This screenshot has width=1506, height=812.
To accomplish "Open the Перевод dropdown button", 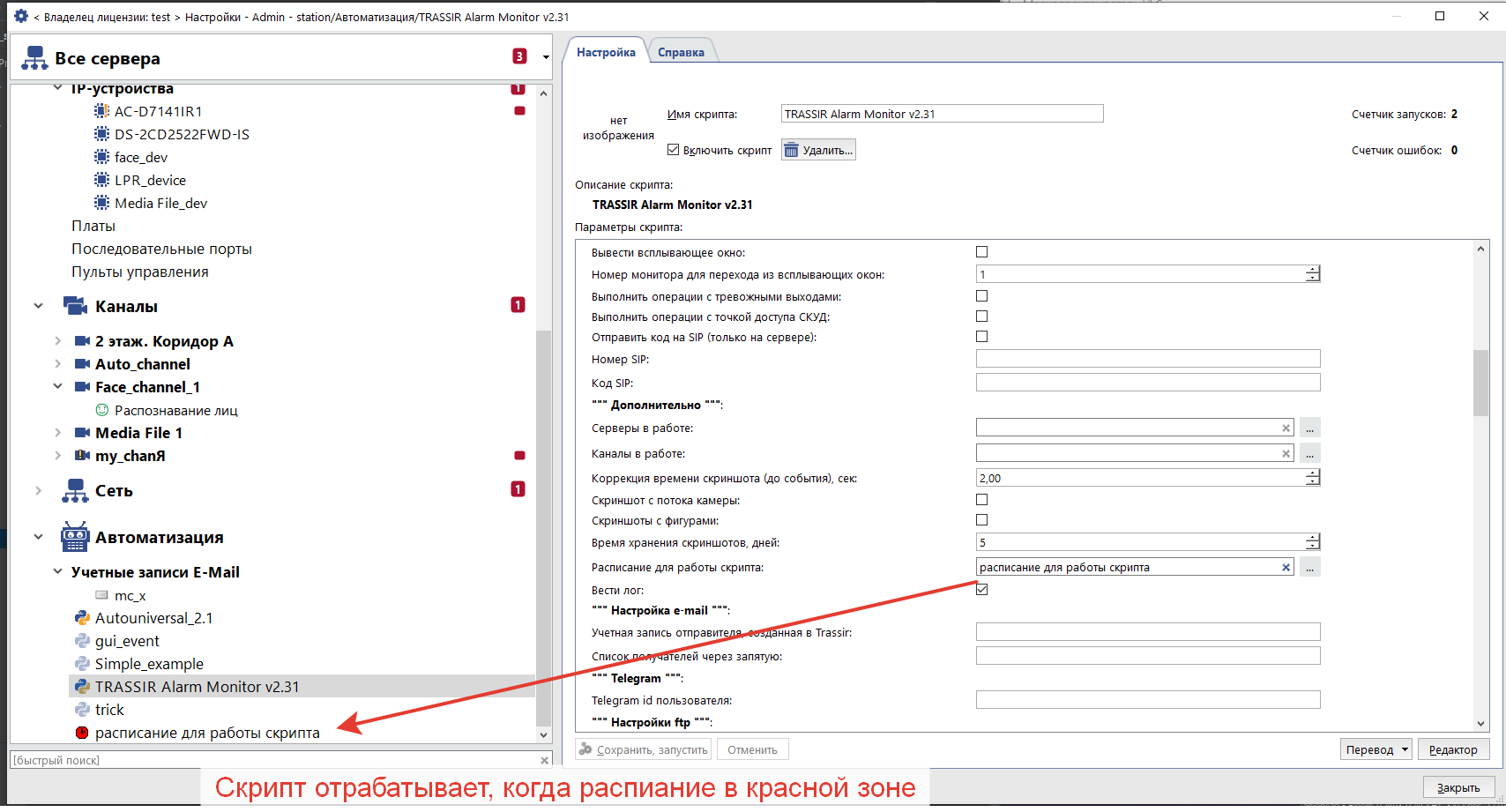I will 1376,749.
